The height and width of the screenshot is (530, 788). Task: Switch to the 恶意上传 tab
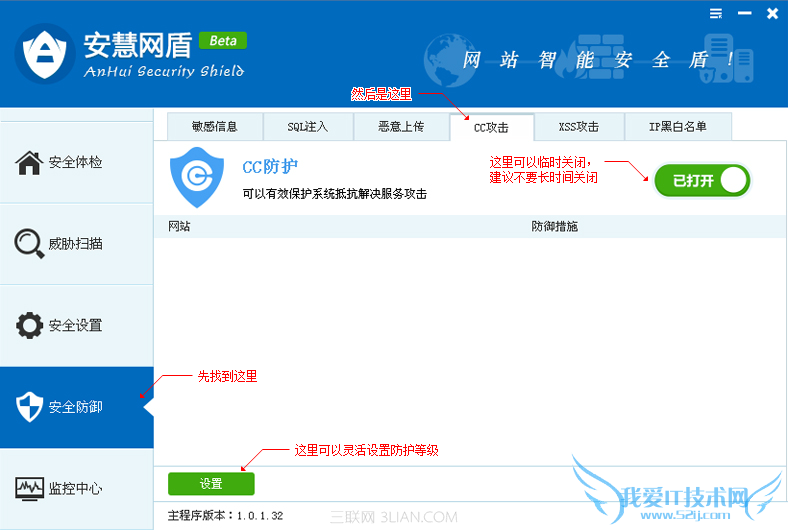coord(401,127)
